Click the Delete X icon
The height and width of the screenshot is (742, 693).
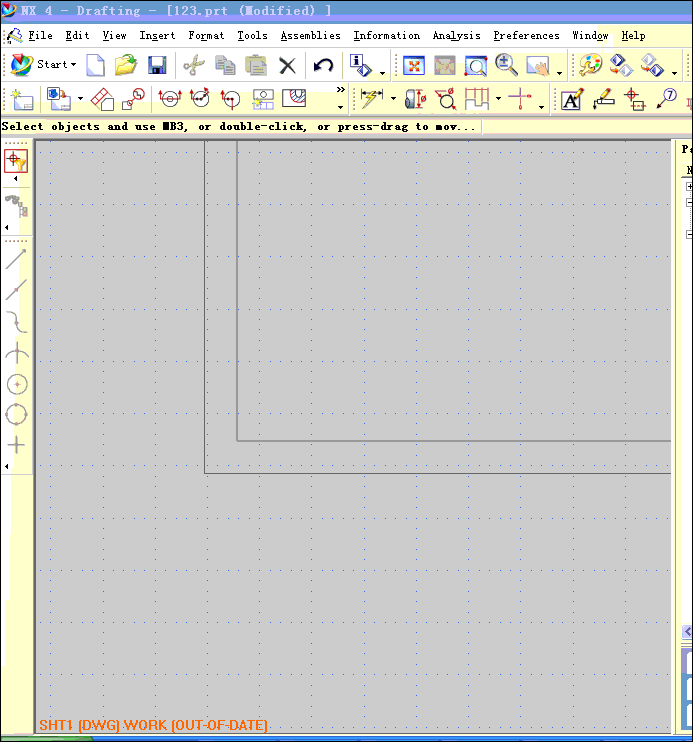click(x=287, y=65)
